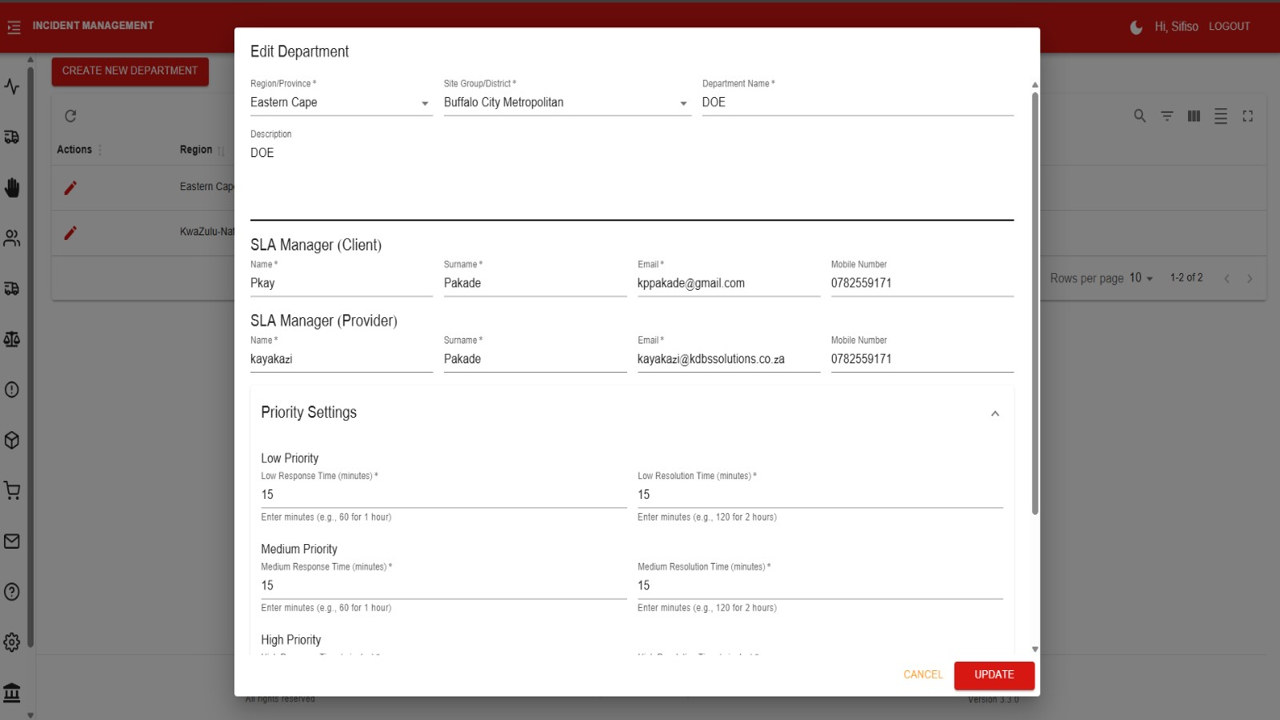
Task: Click Incident Management title
Action: point(93,26)
